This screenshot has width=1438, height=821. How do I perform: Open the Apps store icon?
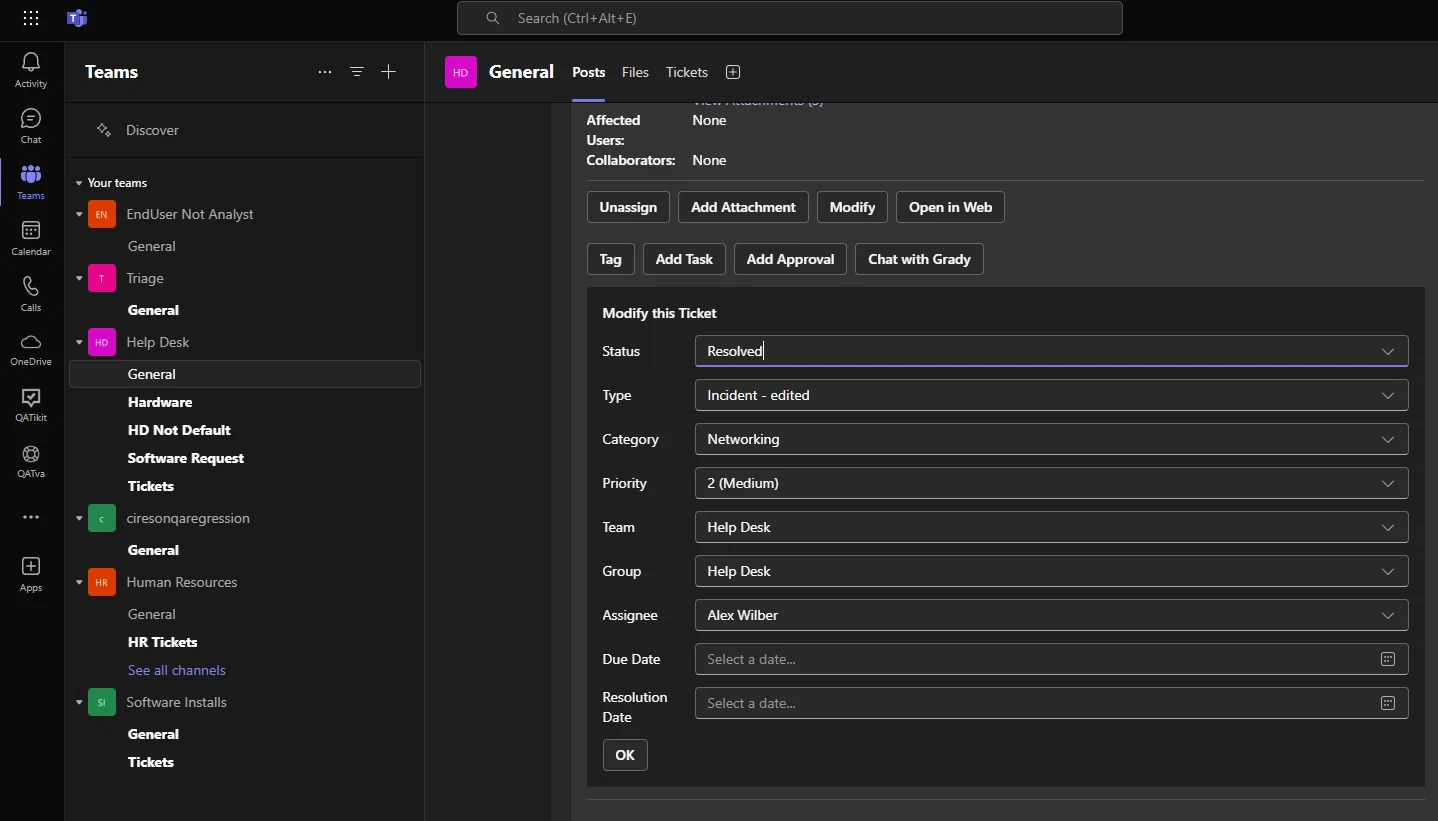[x=31, y=574]
